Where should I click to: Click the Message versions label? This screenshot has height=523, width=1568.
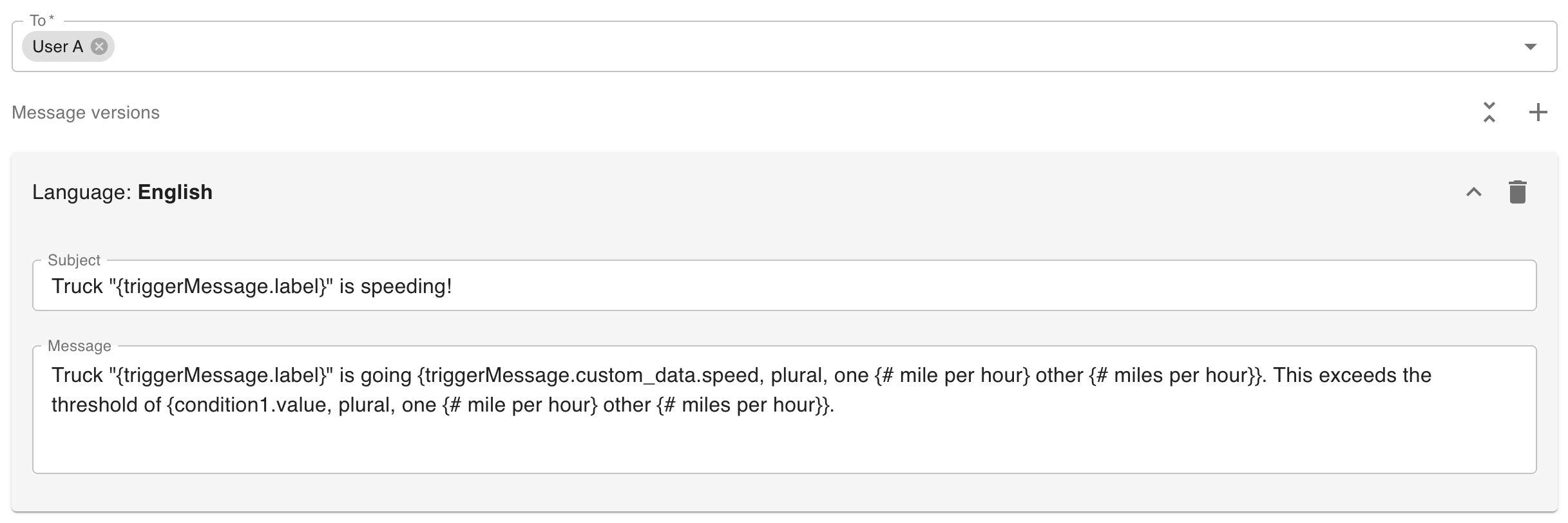(86, 113)
